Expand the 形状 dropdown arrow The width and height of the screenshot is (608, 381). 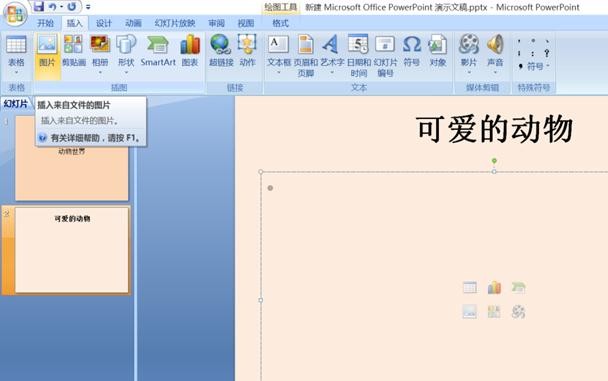(x=126, y=72)
